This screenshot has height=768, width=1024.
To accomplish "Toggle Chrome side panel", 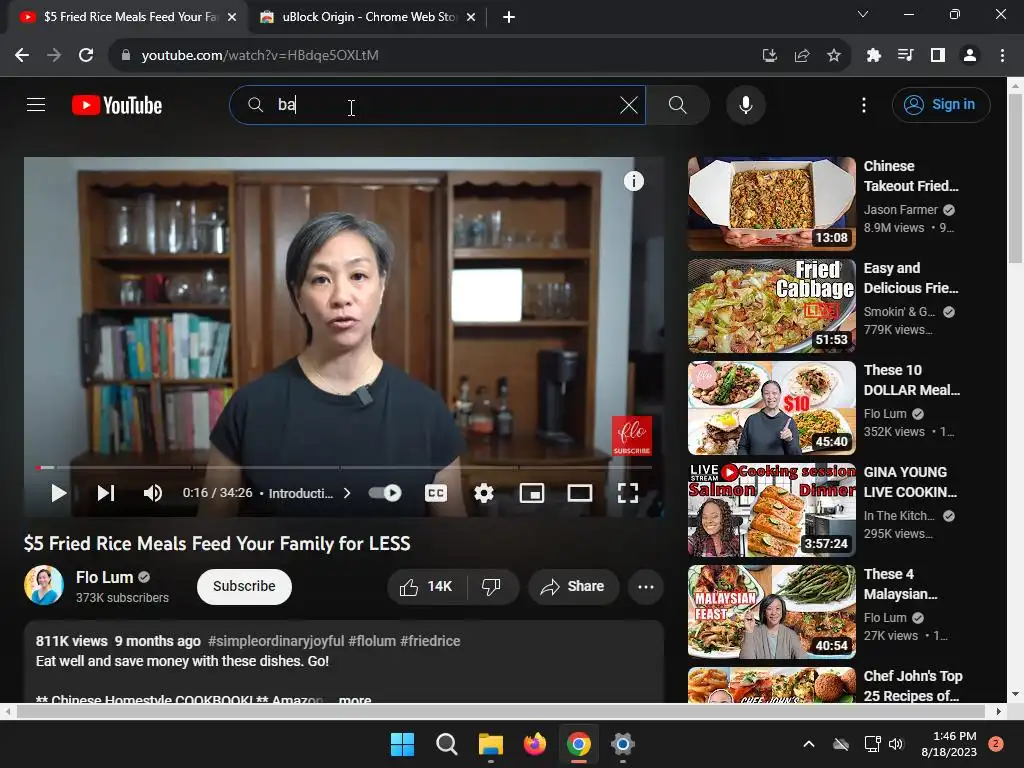I will coord(938,56).
